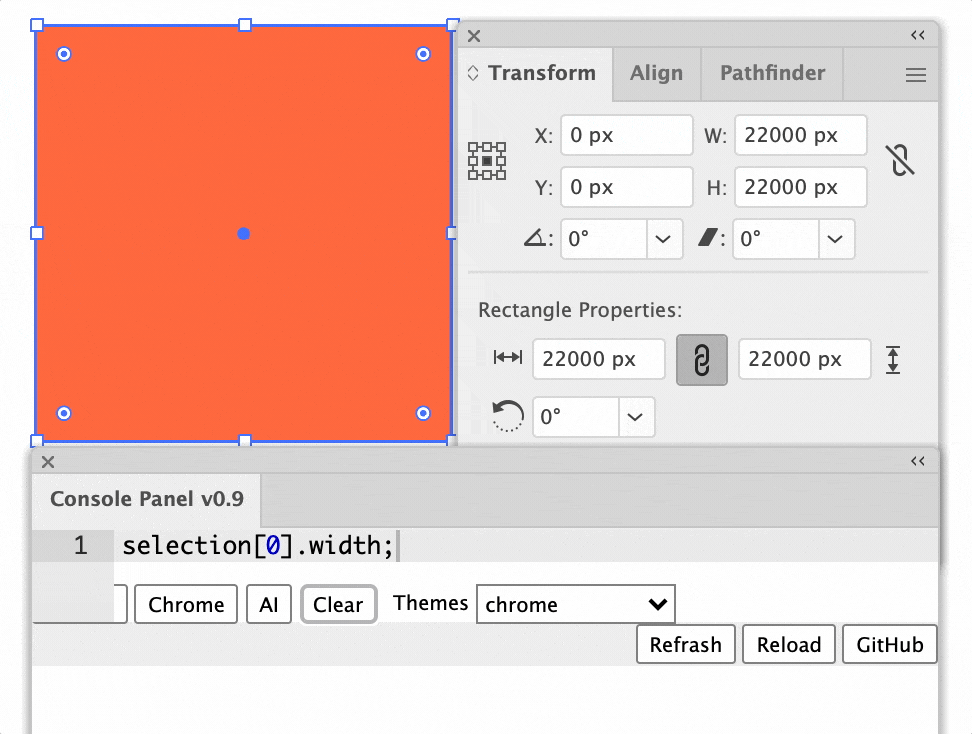Open the rectangle angle dropdown
972x734 pixels.
(635, 417)
